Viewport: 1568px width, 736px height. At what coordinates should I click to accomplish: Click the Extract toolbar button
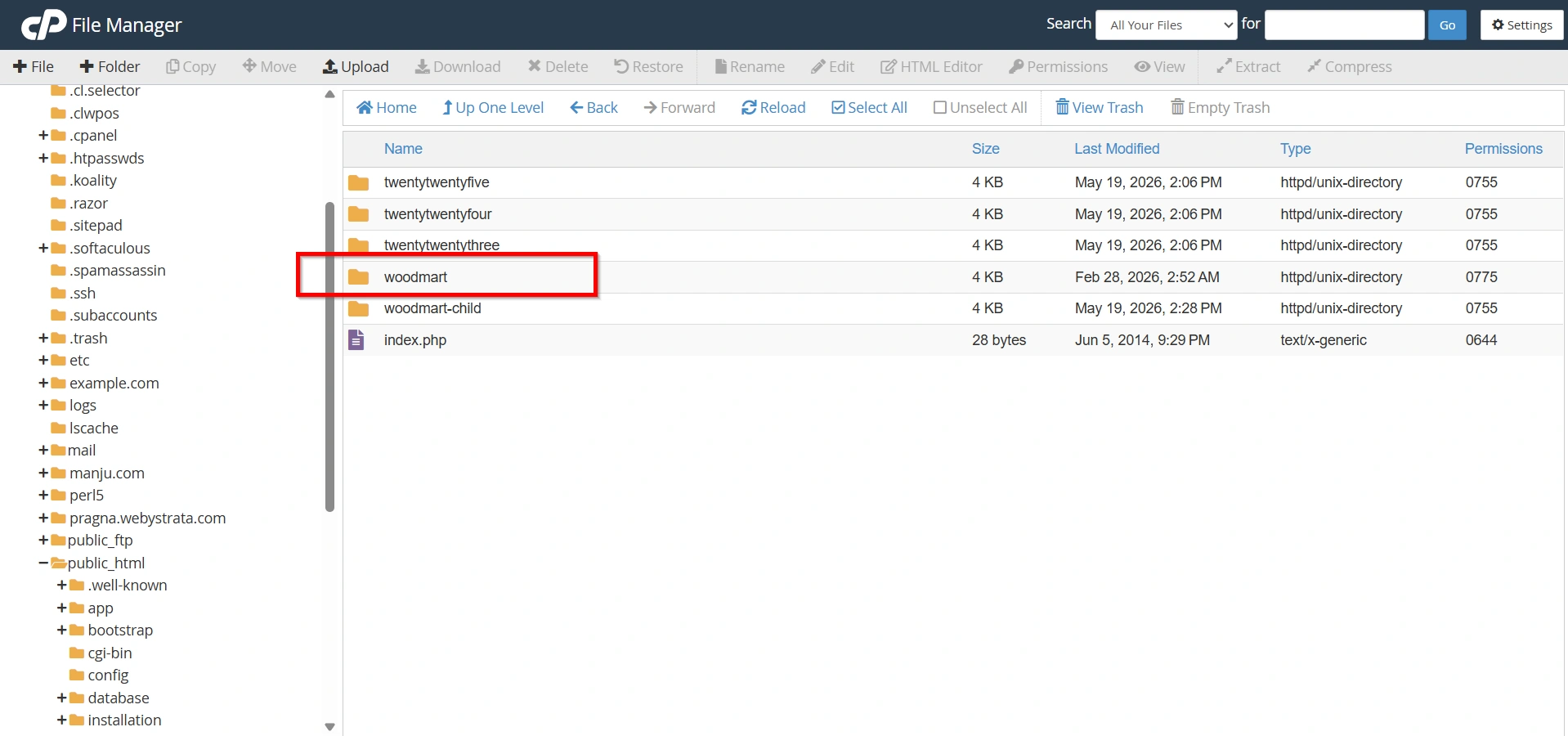click(x=1248, y=66)
